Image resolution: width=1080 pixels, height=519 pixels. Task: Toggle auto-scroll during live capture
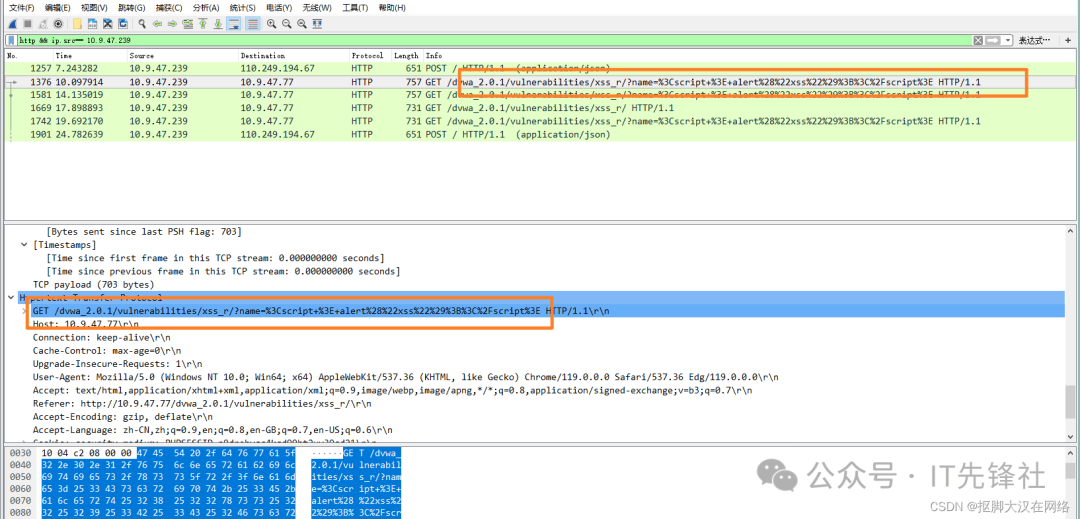(233, 23)
